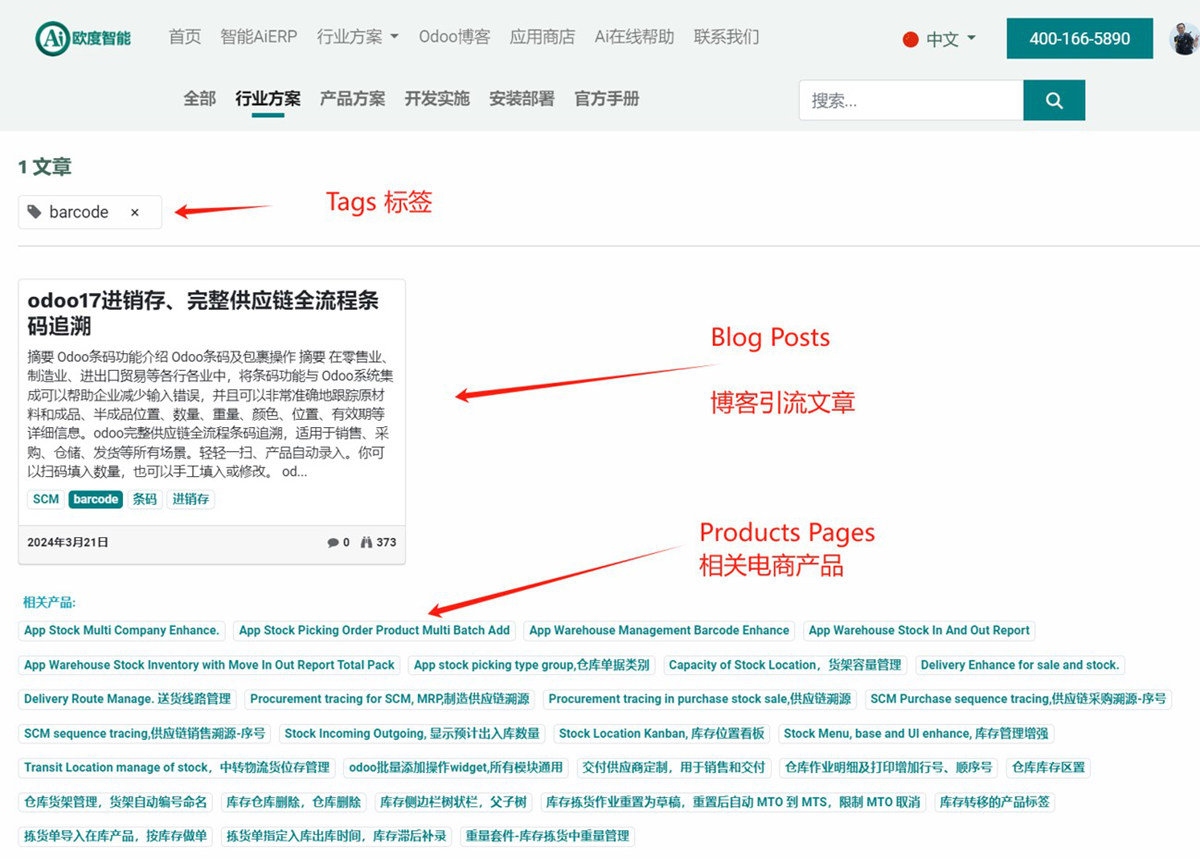Open SCM sequence tracing,供应链销售溯源-序号
This screenshot has width=1200, height=859.
pos(145,733)
